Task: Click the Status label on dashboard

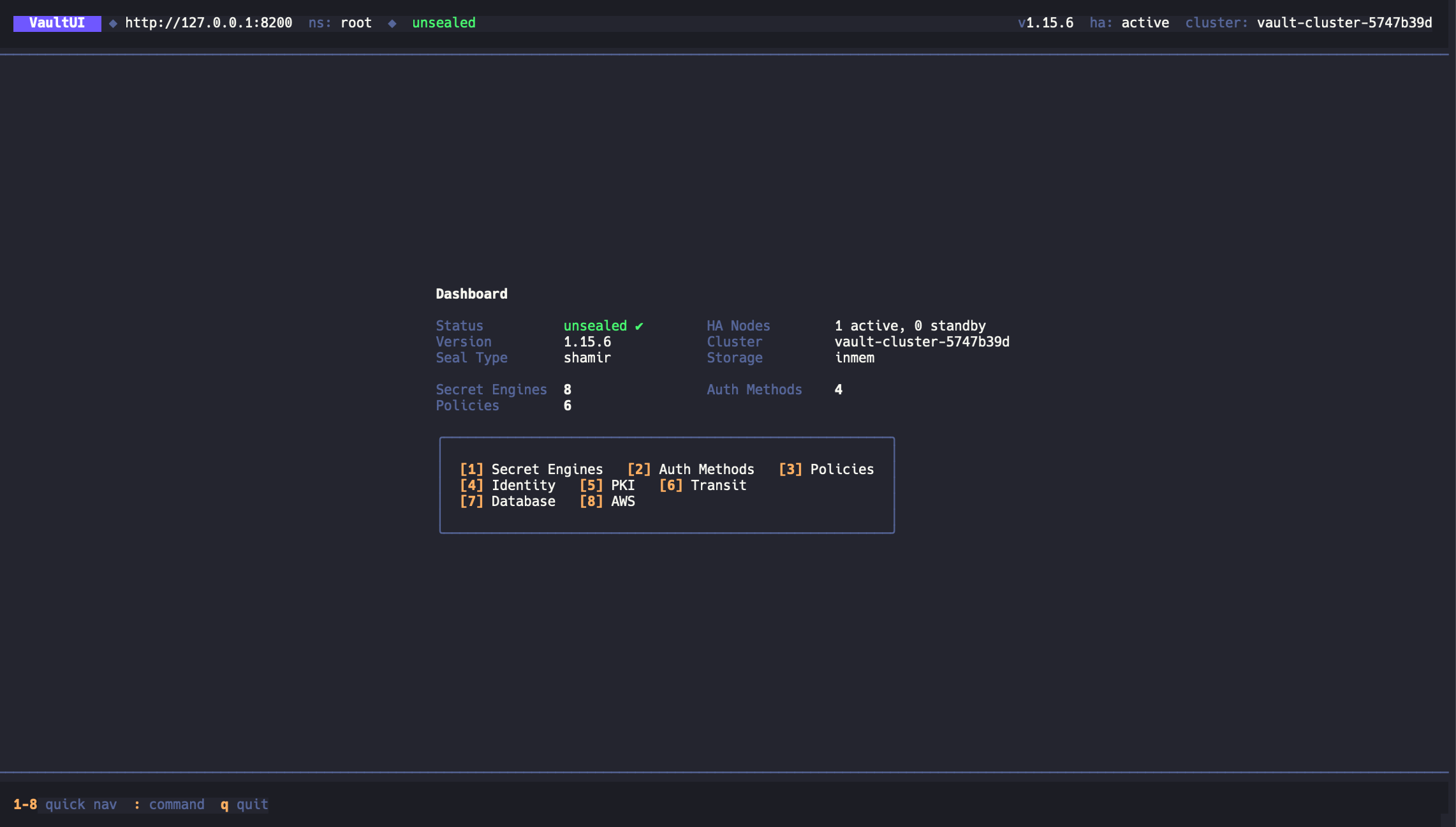Action: [x=460, y=326]
